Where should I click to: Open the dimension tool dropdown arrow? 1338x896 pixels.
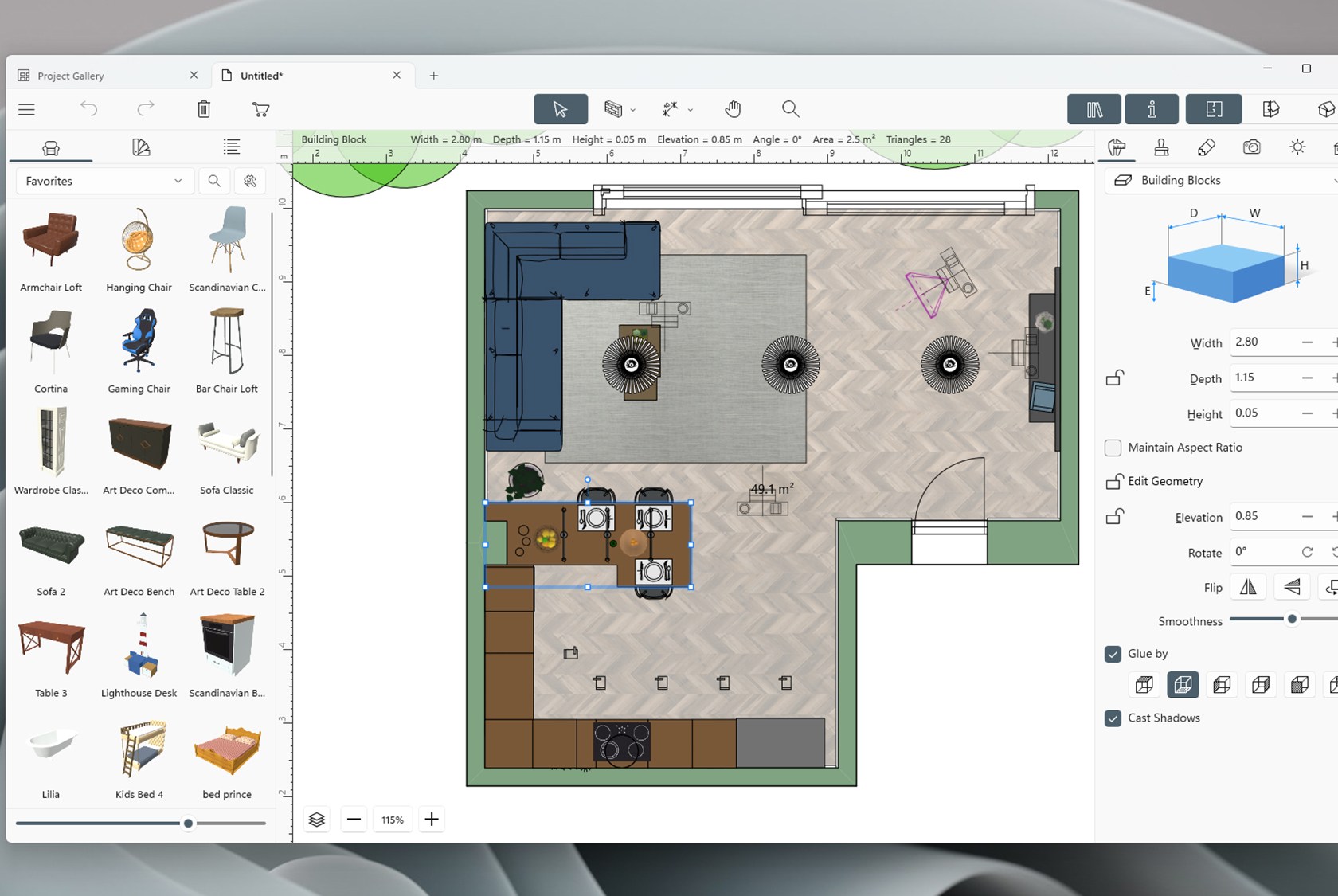691,110
